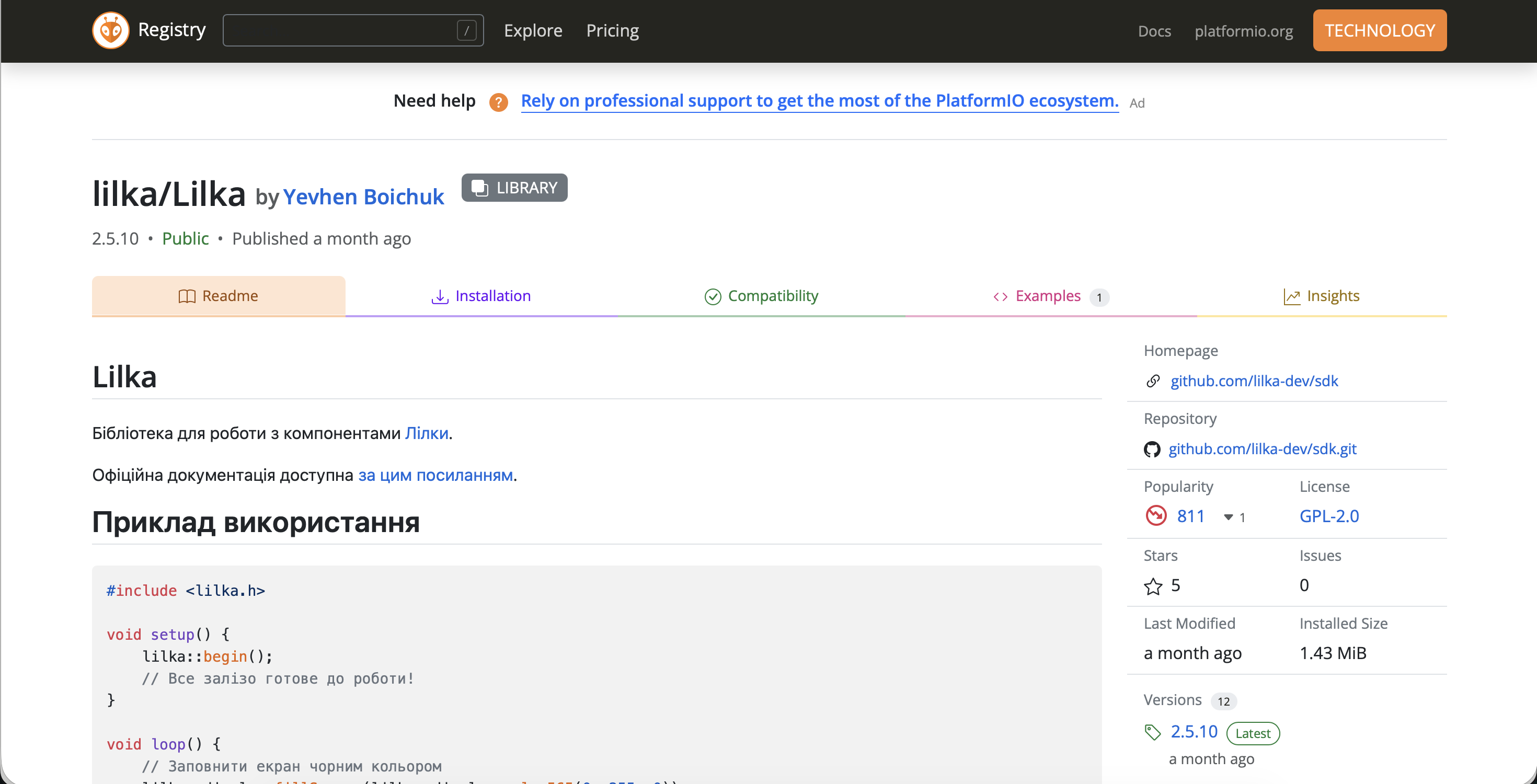Follow the 'за цим посиланням' documentation link
Viewport: 1537px width, 784px height.
(435, 476)
